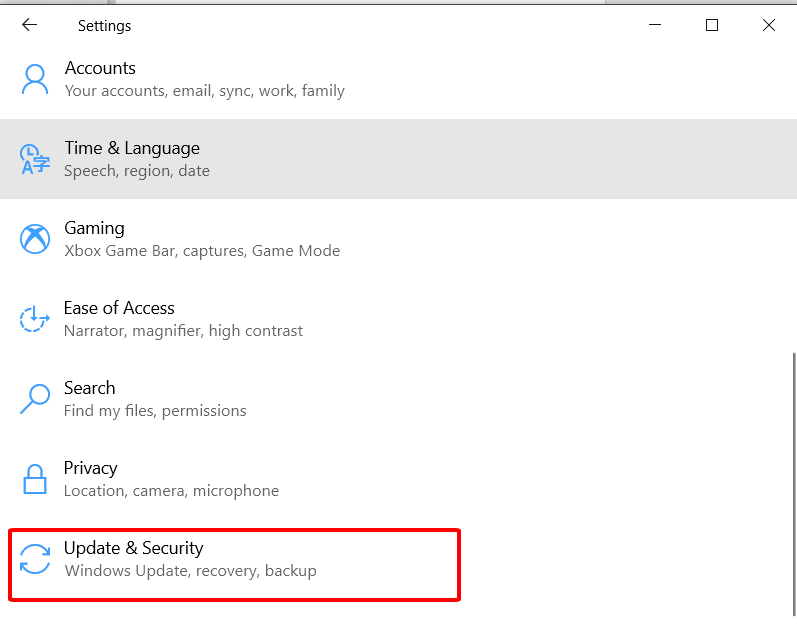Click the back arrow in Settings

(29, 25)
